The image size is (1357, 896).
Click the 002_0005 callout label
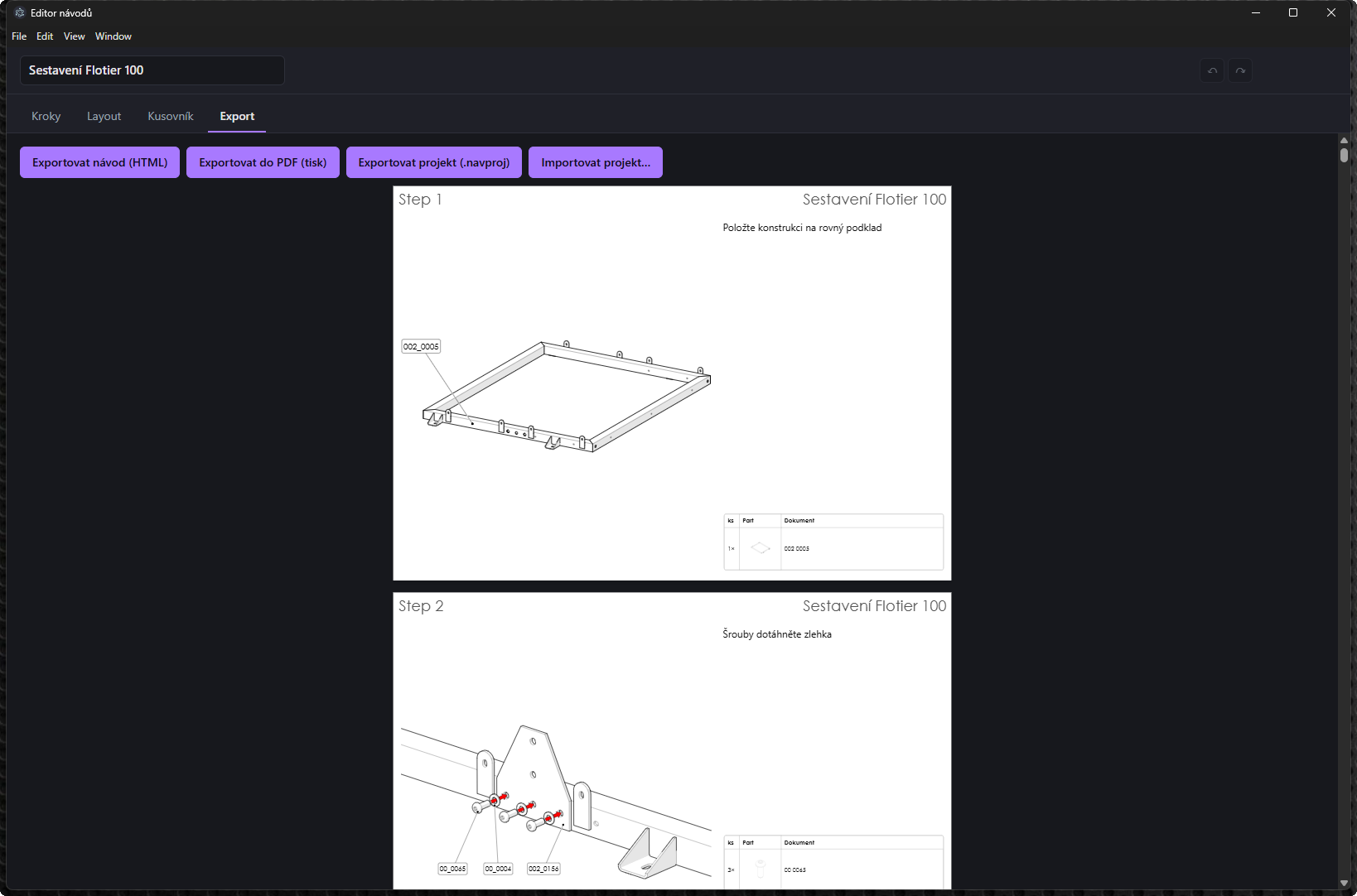pos(421,346)
